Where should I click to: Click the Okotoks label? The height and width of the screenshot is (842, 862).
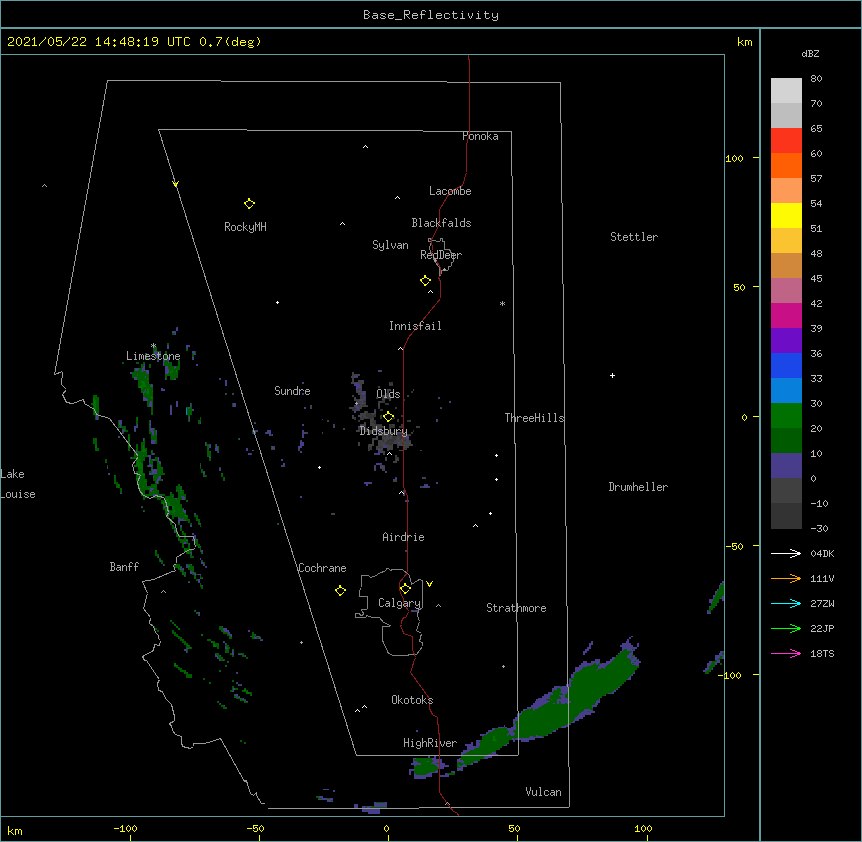[412, 700]
